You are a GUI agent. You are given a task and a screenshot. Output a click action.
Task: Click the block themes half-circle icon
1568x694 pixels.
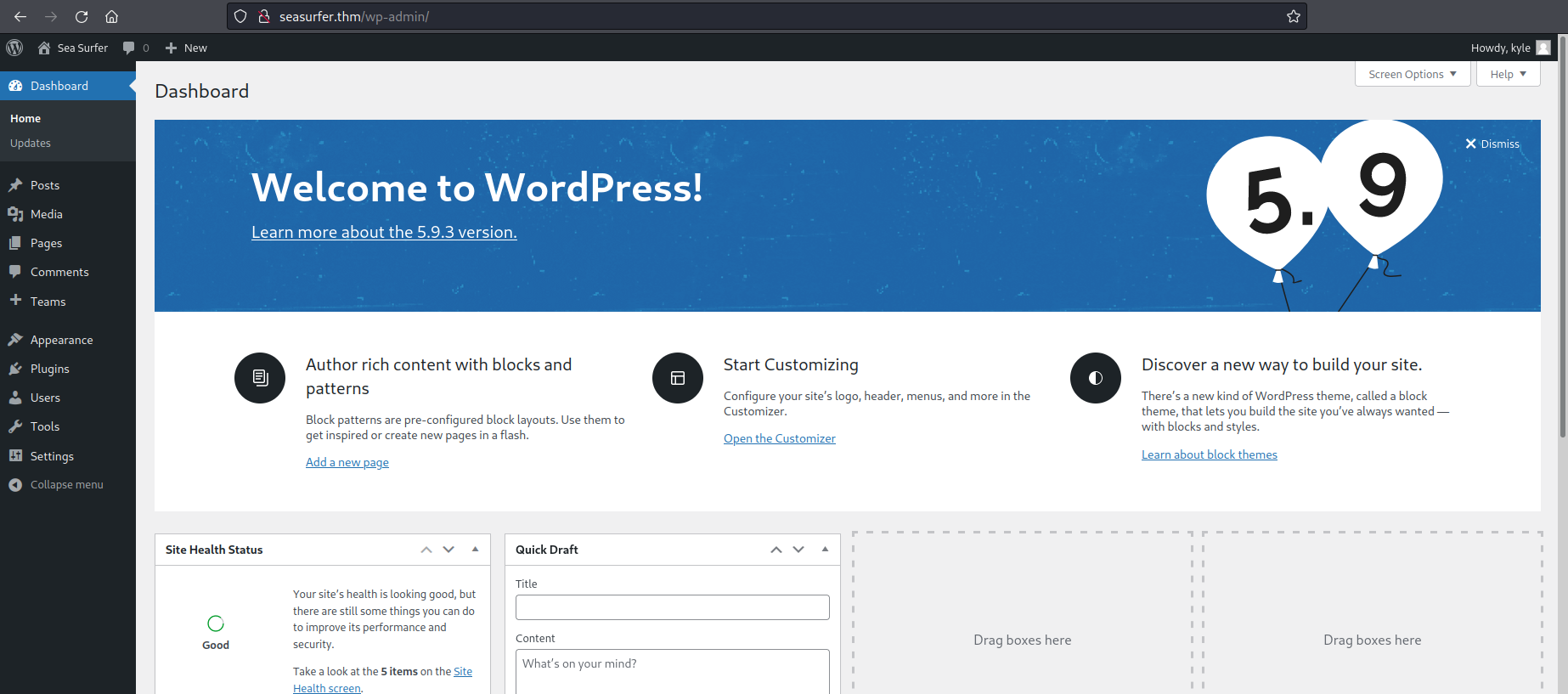tap(1096, 378)
